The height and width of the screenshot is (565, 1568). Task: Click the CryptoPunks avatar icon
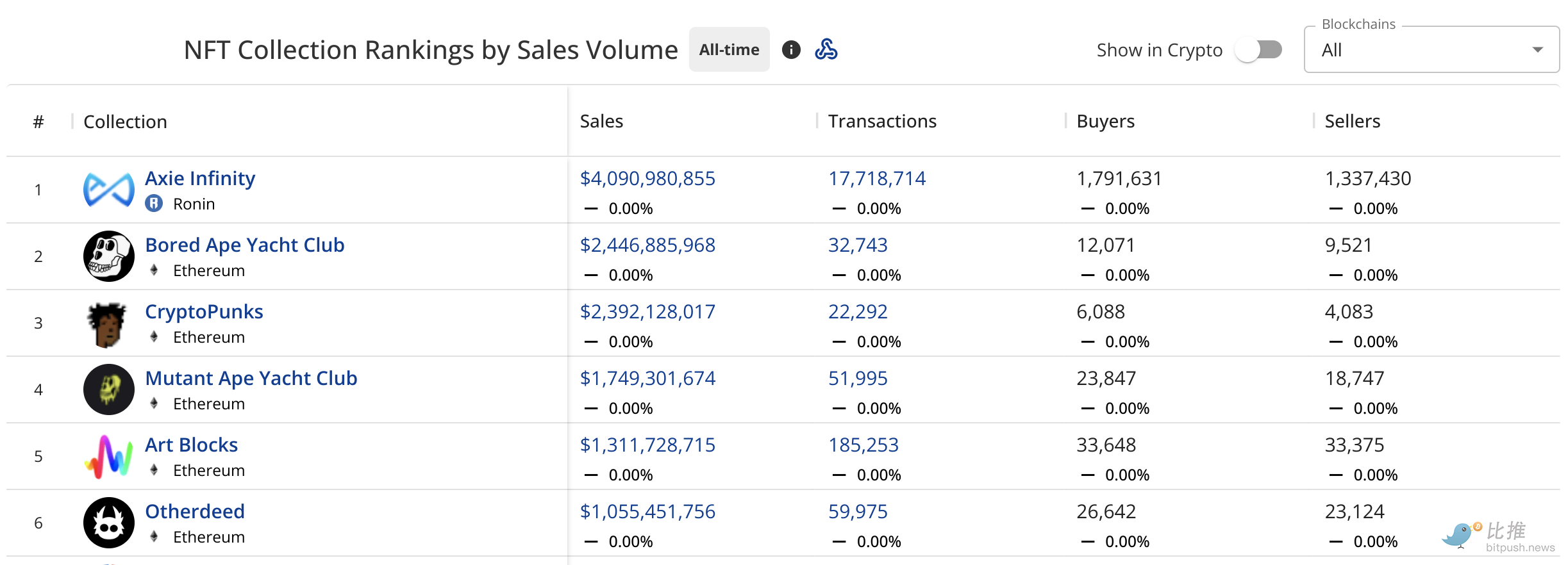pos(106,324)
